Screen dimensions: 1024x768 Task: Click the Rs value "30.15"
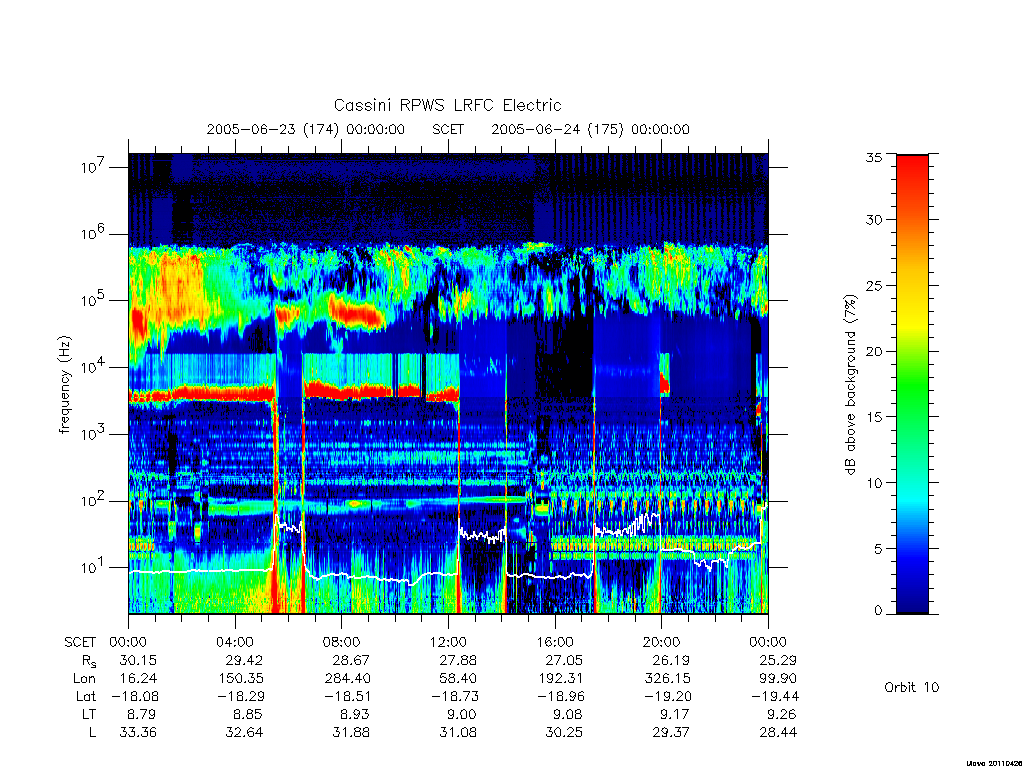[138, 660]
